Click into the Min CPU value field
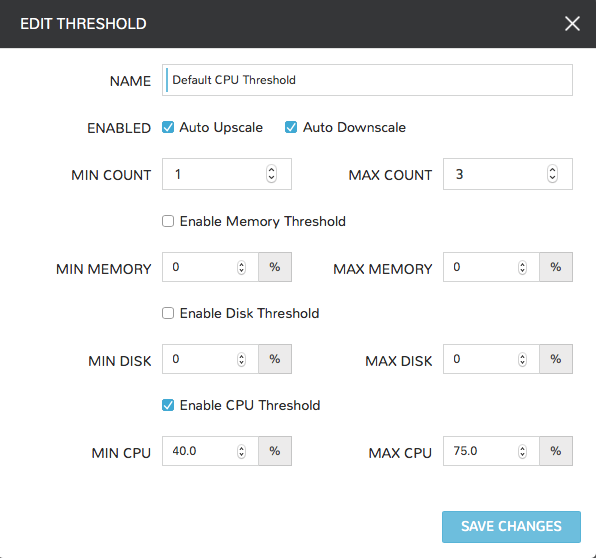The image size is (596, 558). [210, 451]
